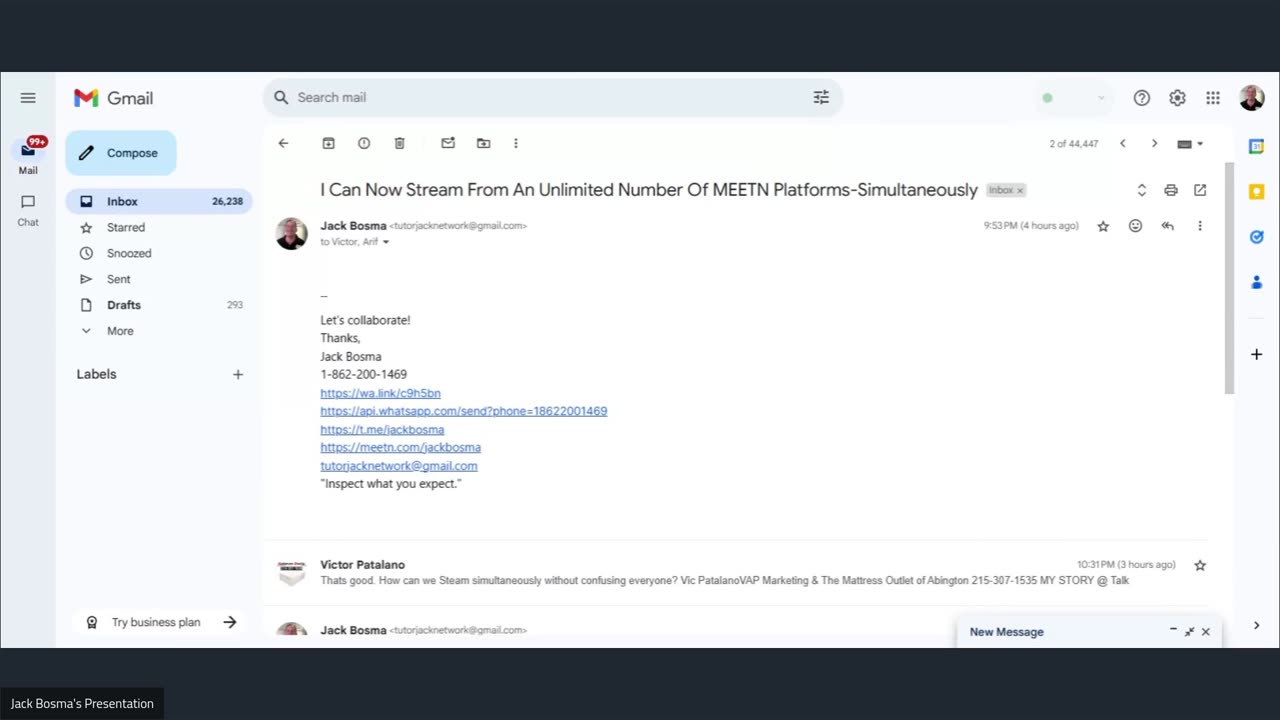Open the t.me/jackbosma link
Image resolution: width=1280 pixels, height=720 pixels.
(382, 429)
